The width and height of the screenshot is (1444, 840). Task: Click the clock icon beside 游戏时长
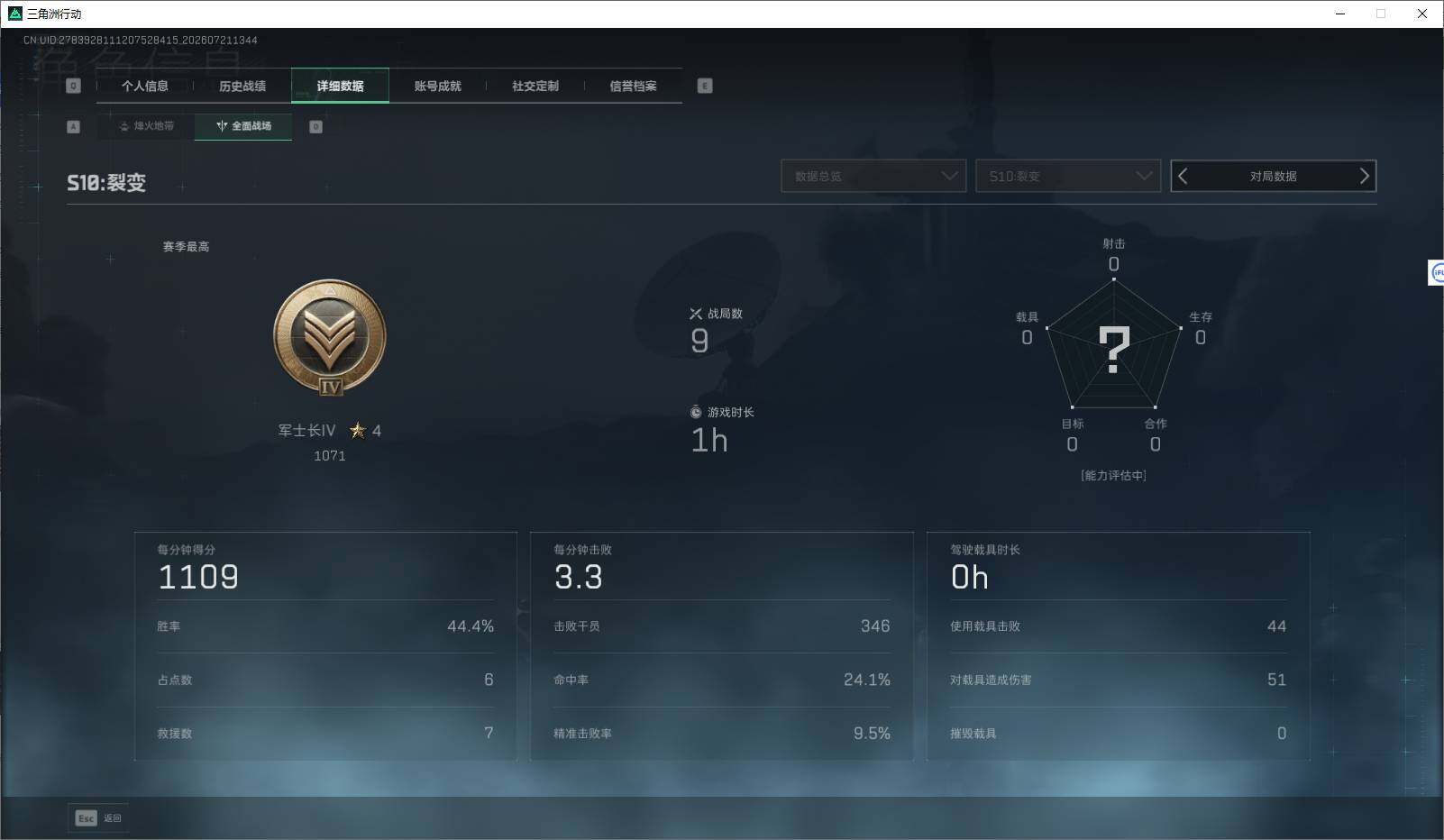tap(696, 412)
